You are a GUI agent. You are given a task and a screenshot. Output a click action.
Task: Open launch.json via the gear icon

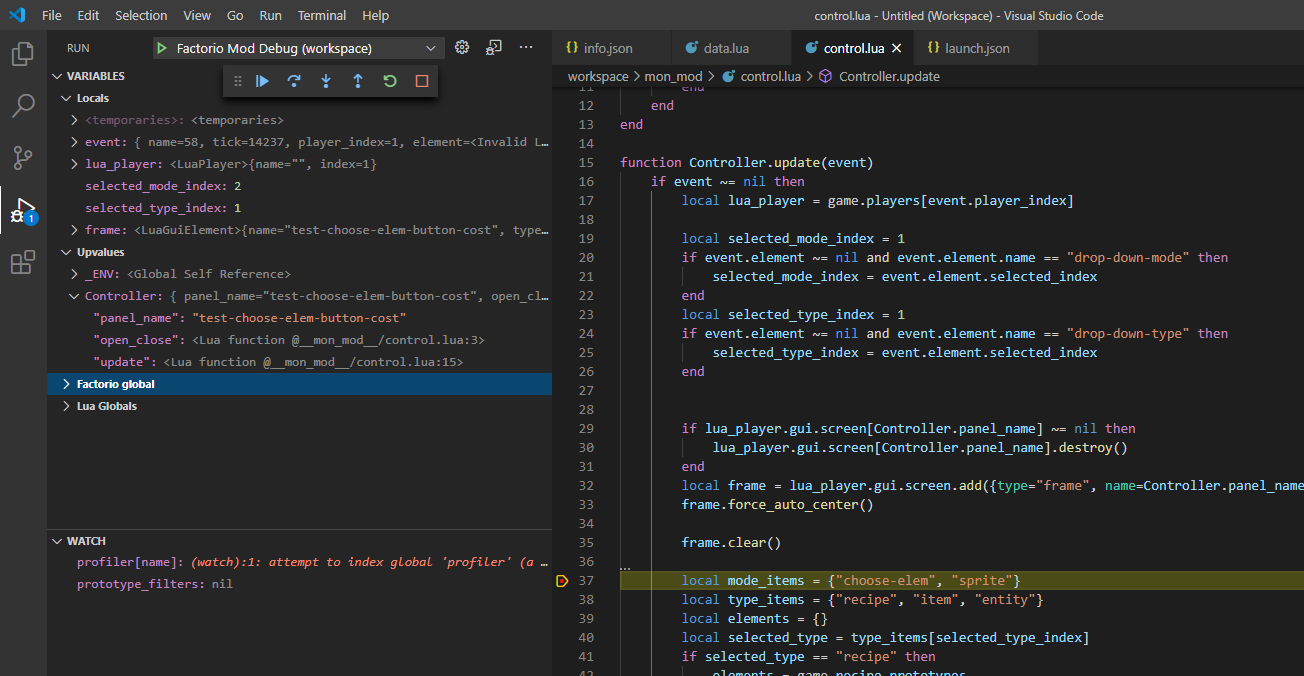point(462,47)
